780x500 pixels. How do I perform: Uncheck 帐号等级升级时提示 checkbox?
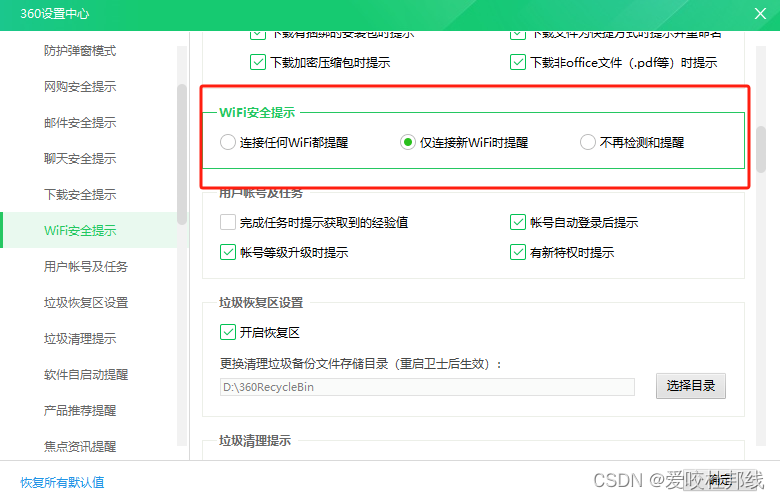point(228,252)
